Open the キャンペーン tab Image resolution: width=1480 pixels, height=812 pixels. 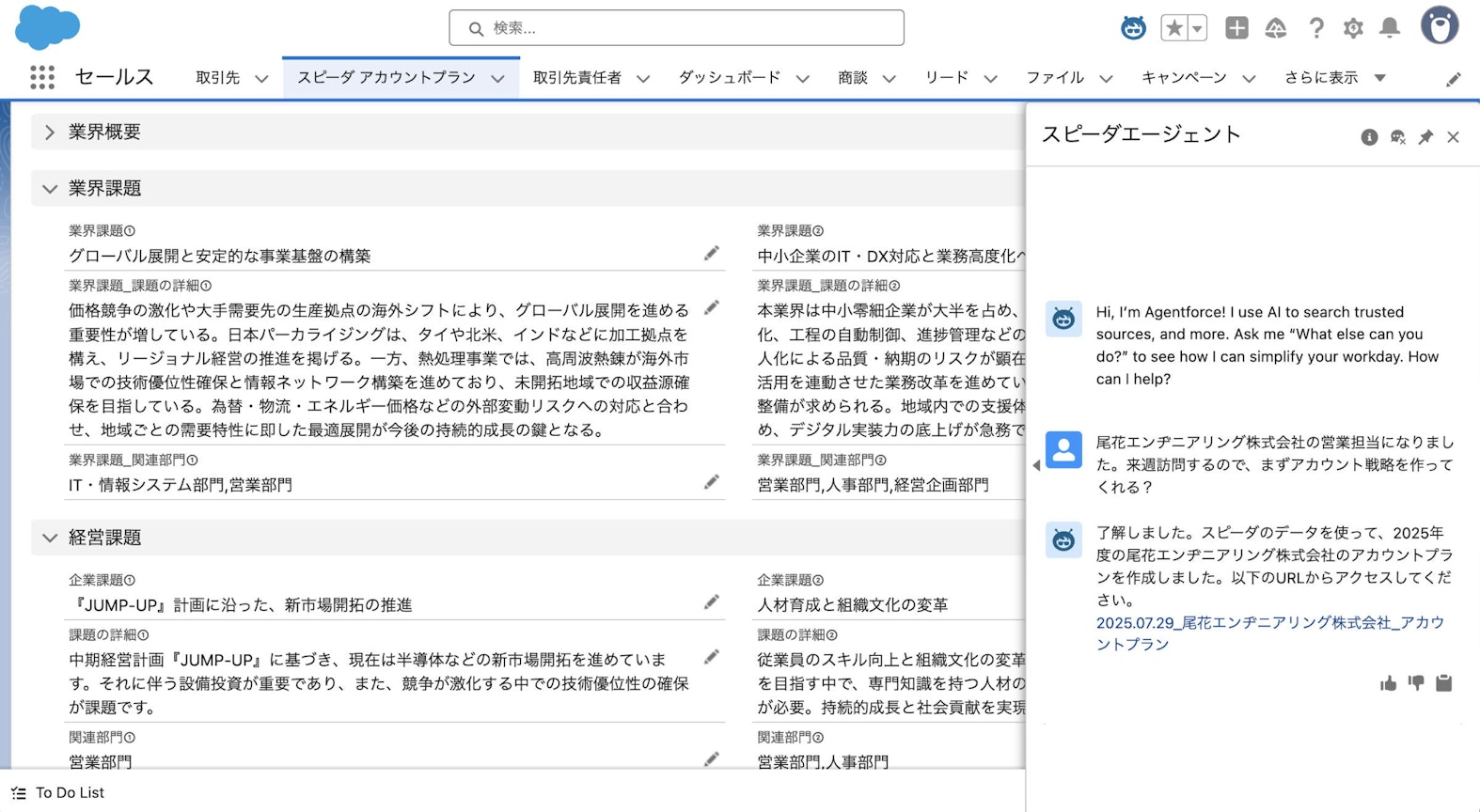click(x=1185, y=78)
